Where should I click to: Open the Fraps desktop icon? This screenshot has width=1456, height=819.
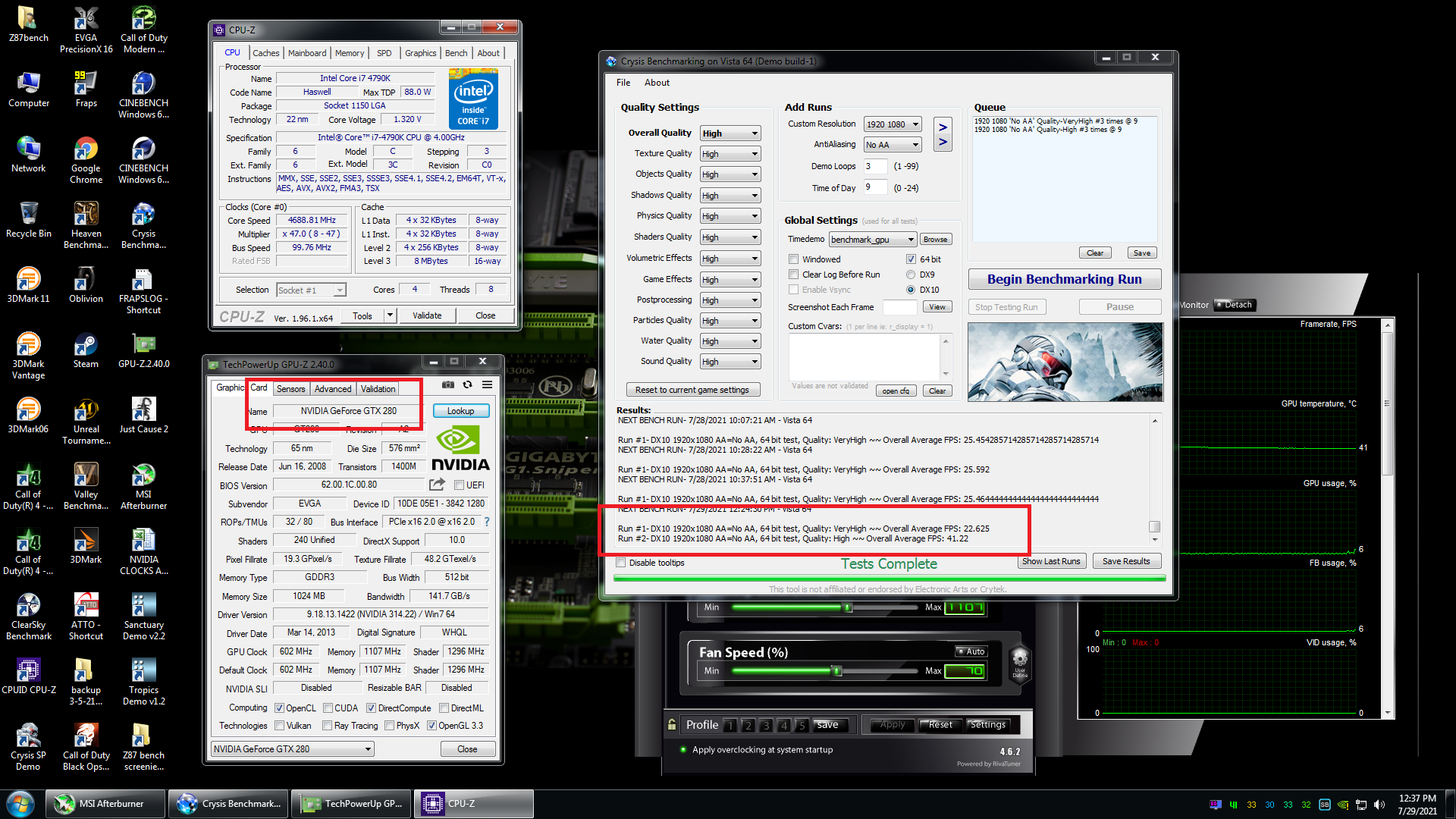[x=86, y=89]
